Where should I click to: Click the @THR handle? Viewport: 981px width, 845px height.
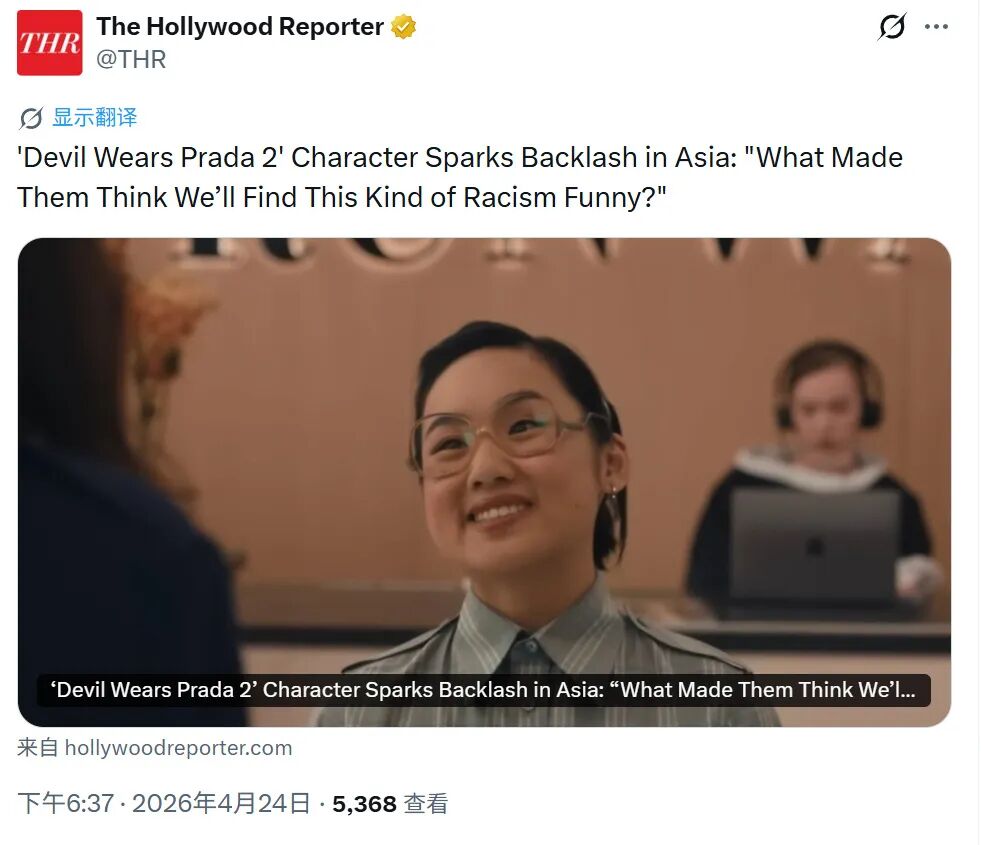point(131,59)
